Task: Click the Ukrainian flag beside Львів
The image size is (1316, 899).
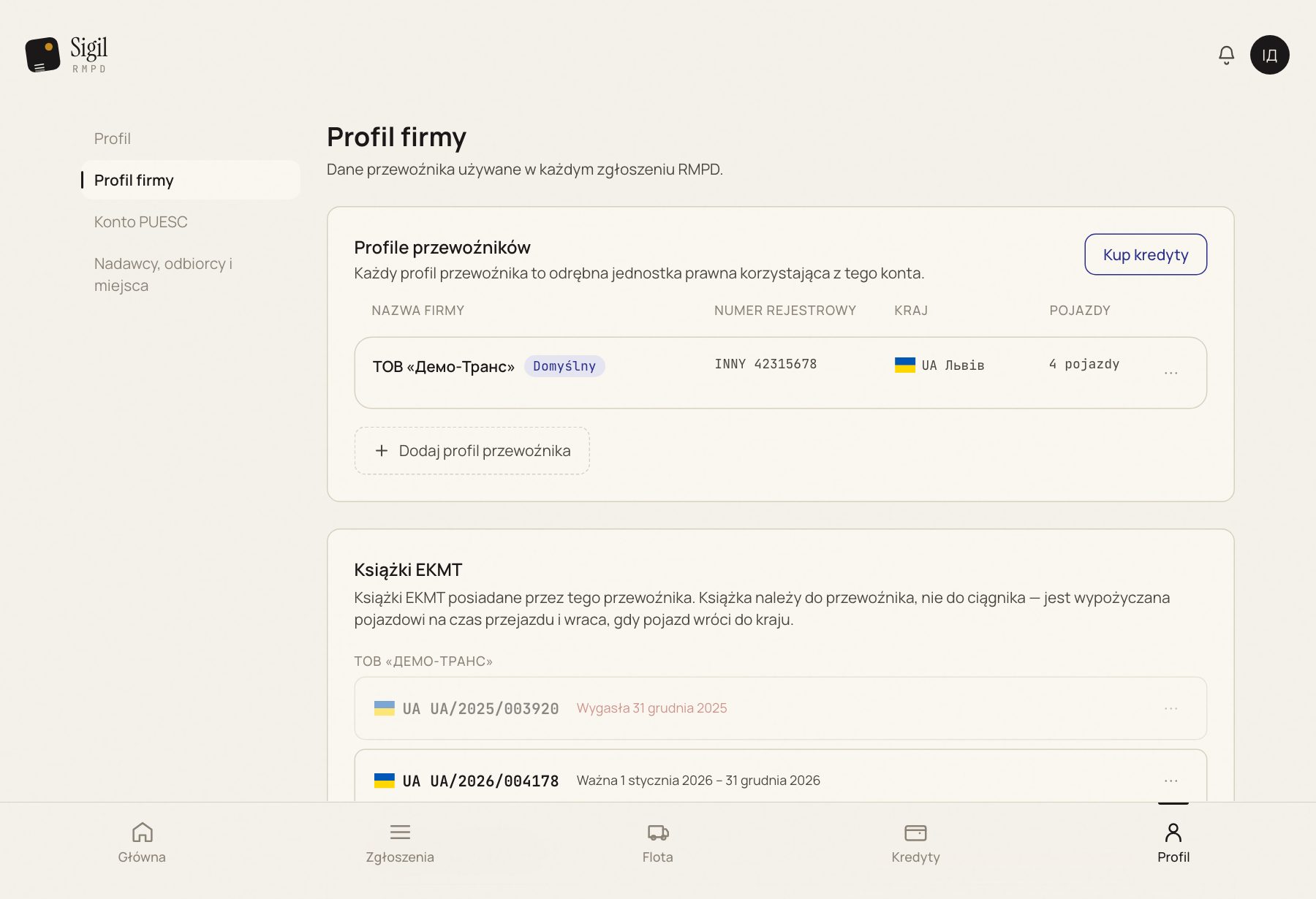Action: click(905, 365)
